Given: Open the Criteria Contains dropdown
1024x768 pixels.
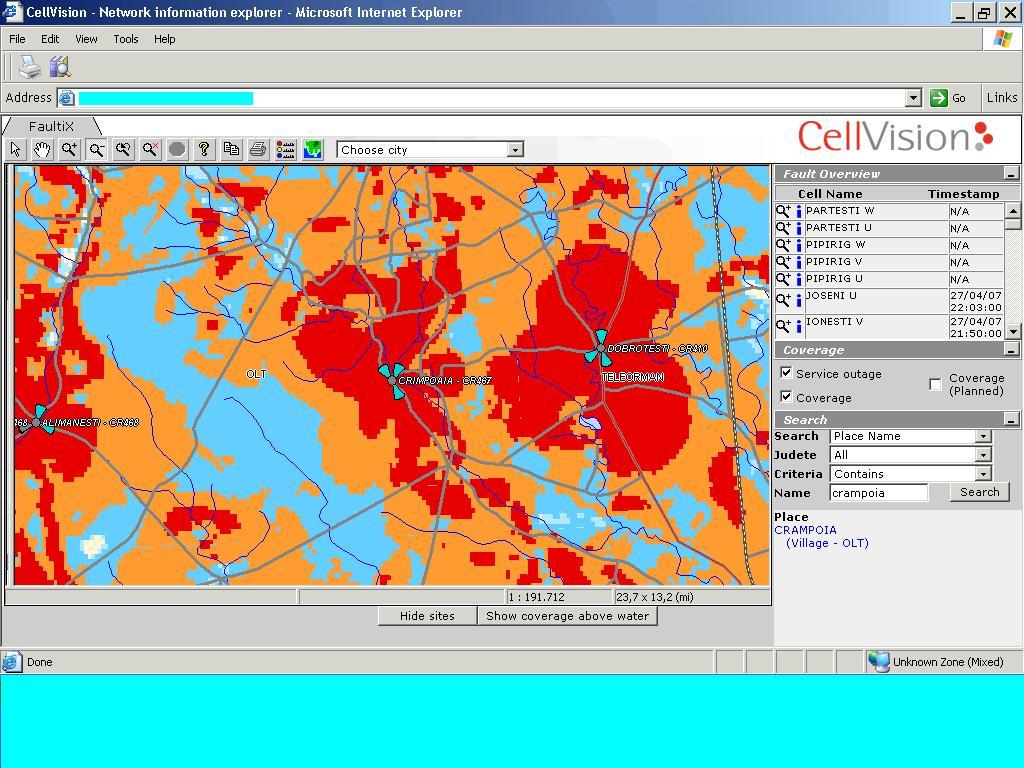Looking at the screenshot, I should 984,474.
